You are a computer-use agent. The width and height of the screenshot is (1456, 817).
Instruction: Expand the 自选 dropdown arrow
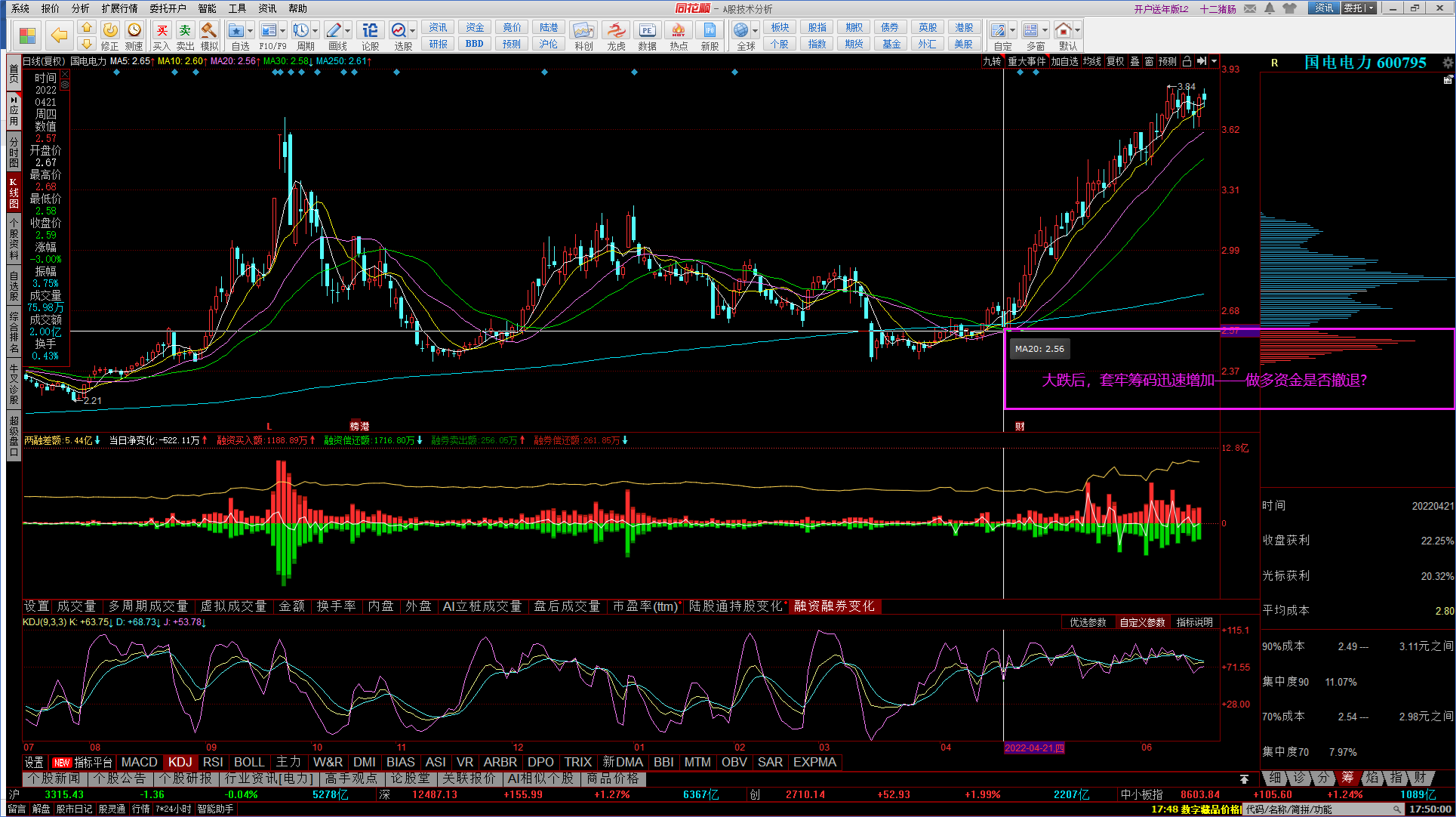pos(251,31)
